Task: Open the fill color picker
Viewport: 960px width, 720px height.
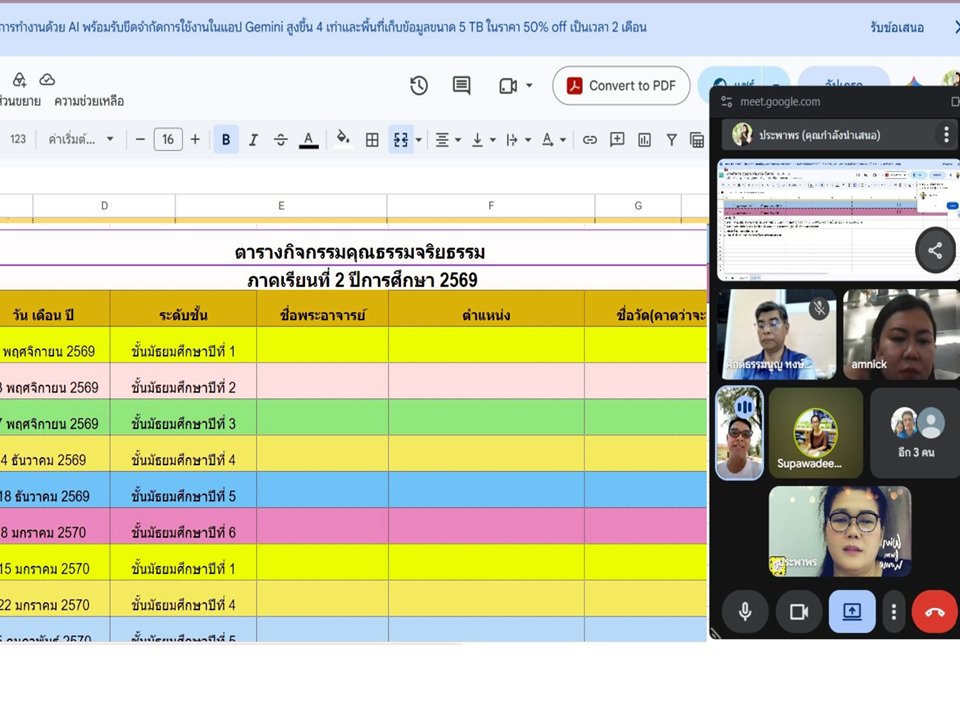Action: 343,138
